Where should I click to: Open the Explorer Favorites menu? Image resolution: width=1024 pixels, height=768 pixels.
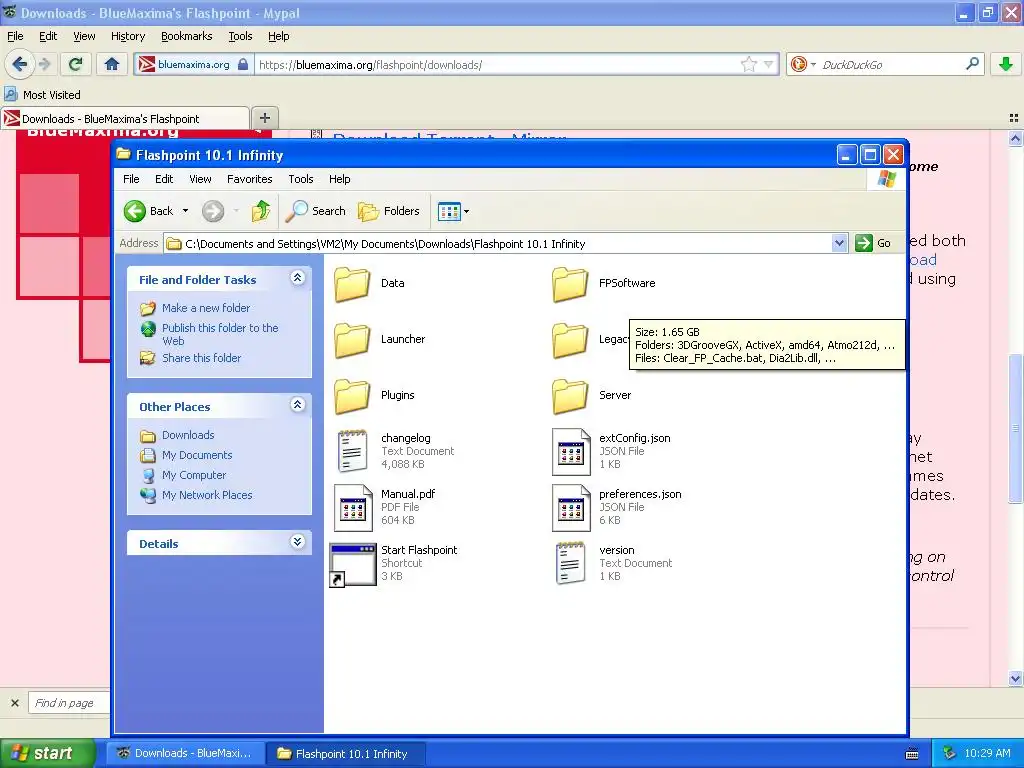coord(249,179)
